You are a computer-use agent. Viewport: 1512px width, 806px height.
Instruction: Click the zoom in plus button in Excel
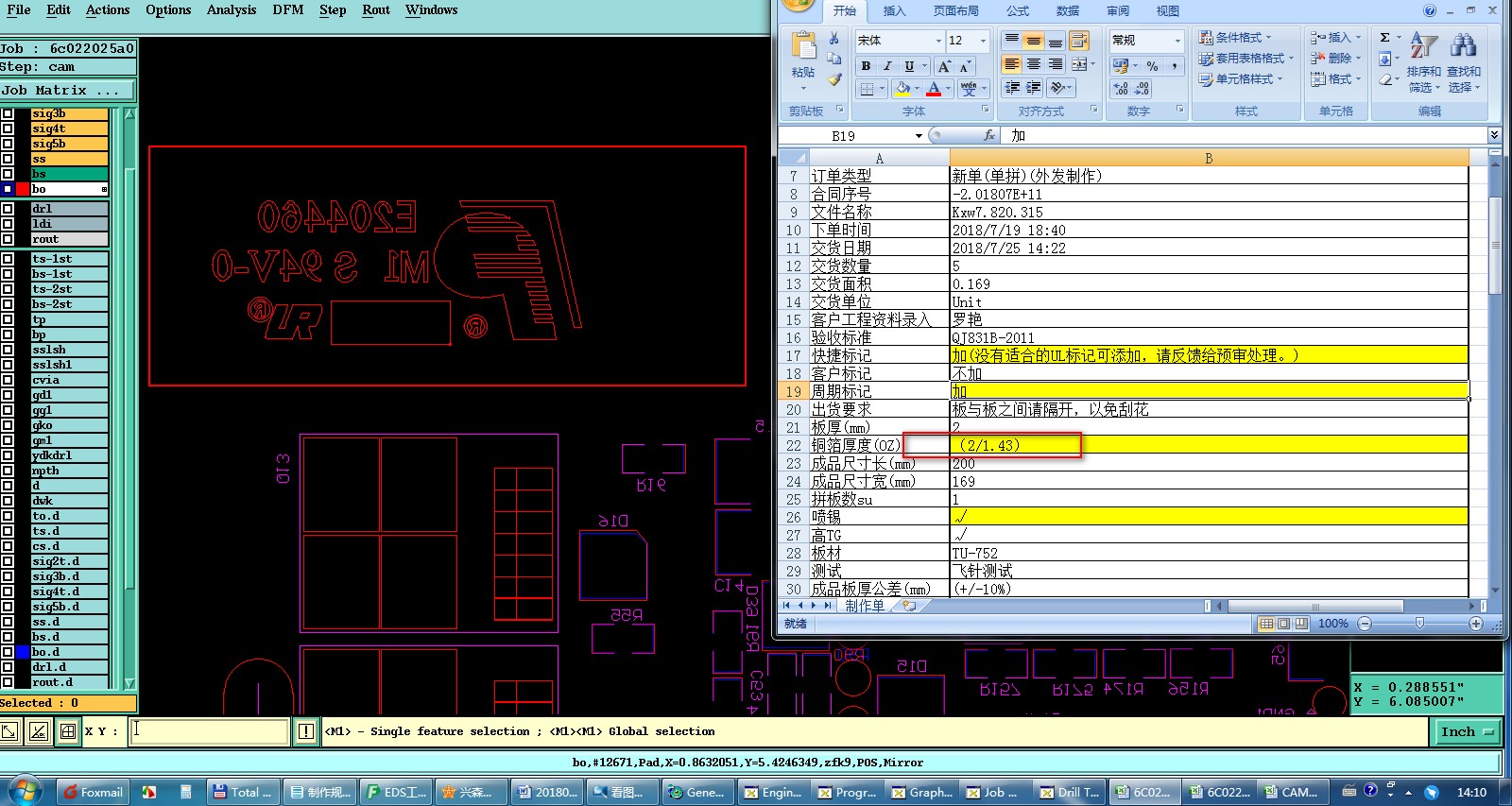(1476, 624)
